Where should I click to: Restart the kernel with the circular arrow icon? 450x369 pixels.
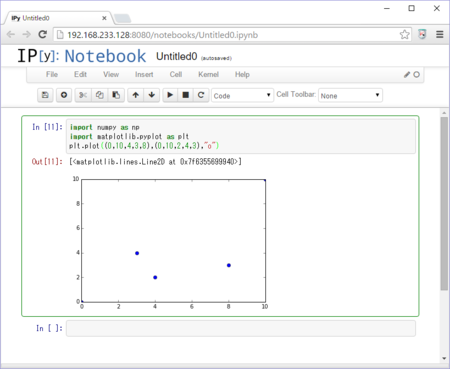(201, 95)
